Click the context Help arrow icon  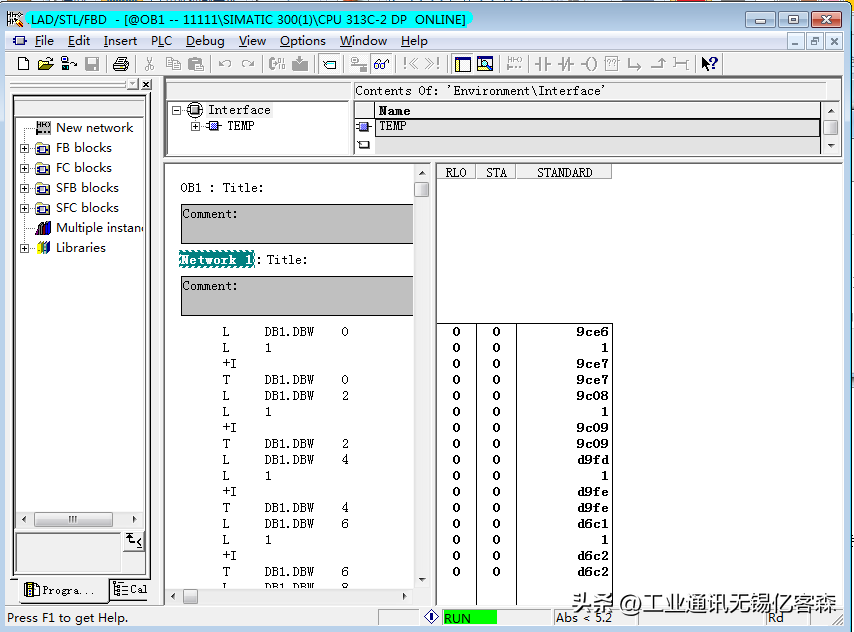709,64
